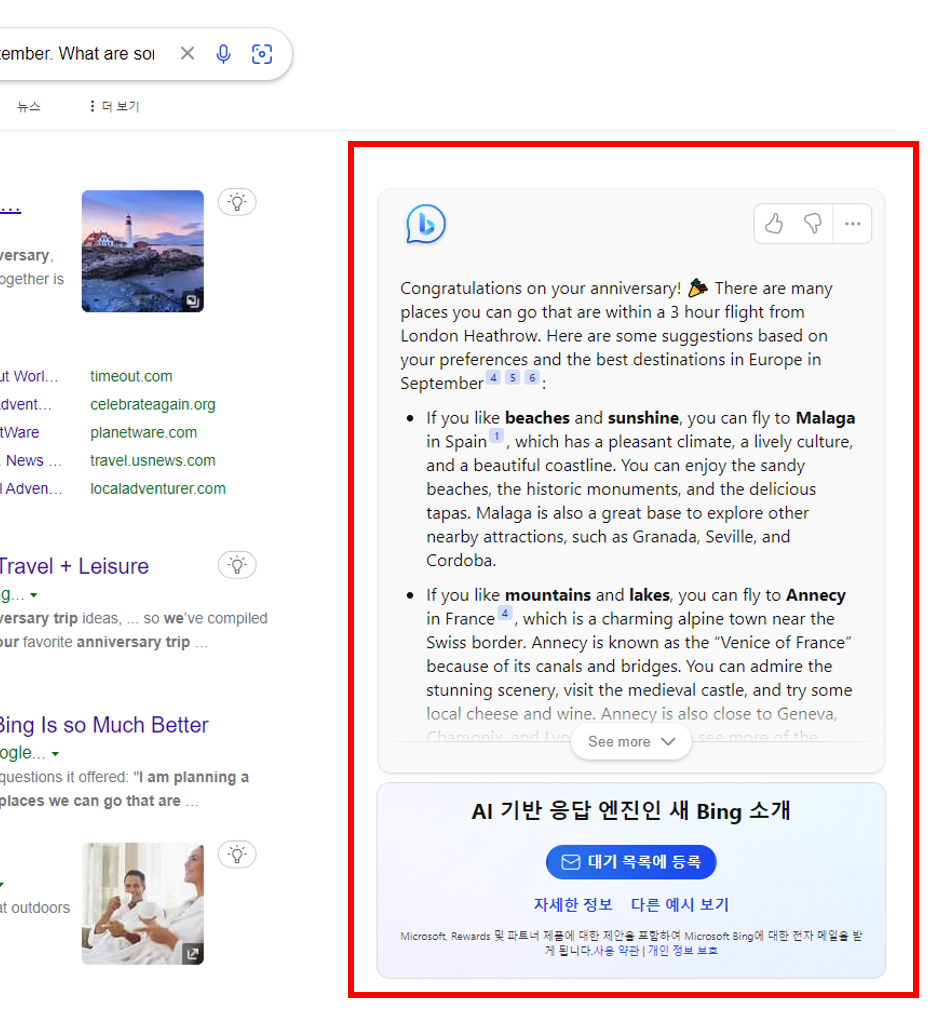Open image search camera lens icon
The height and width of the screenshot is (1014, 933).
point(262,54)
